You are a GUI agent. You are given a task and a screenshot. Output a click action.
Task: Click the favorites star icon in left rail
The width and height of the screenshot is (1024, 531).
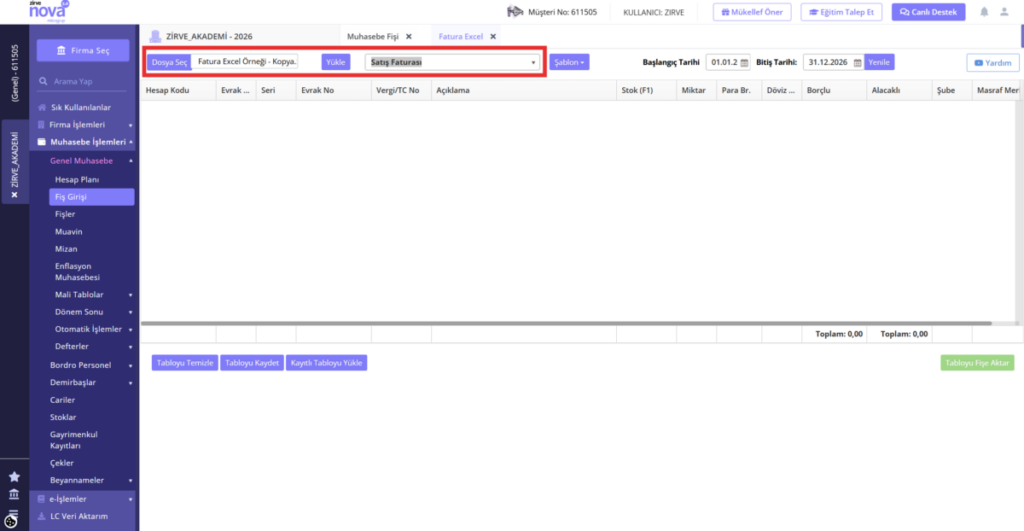[14, 477]
